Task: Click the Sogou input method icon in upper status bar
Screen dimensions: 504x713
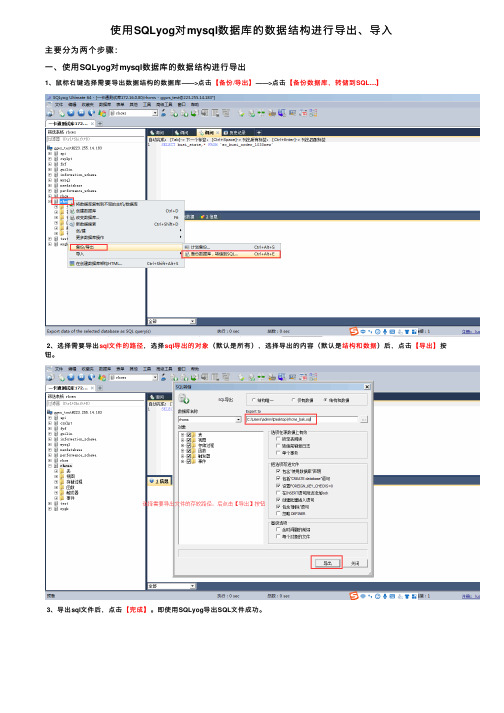Action: 354,331
